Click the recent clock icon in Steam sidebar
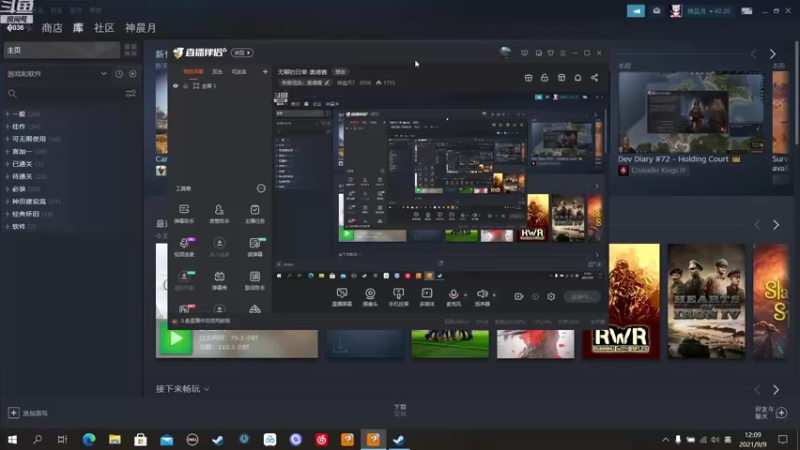 (x=119, y=74)
